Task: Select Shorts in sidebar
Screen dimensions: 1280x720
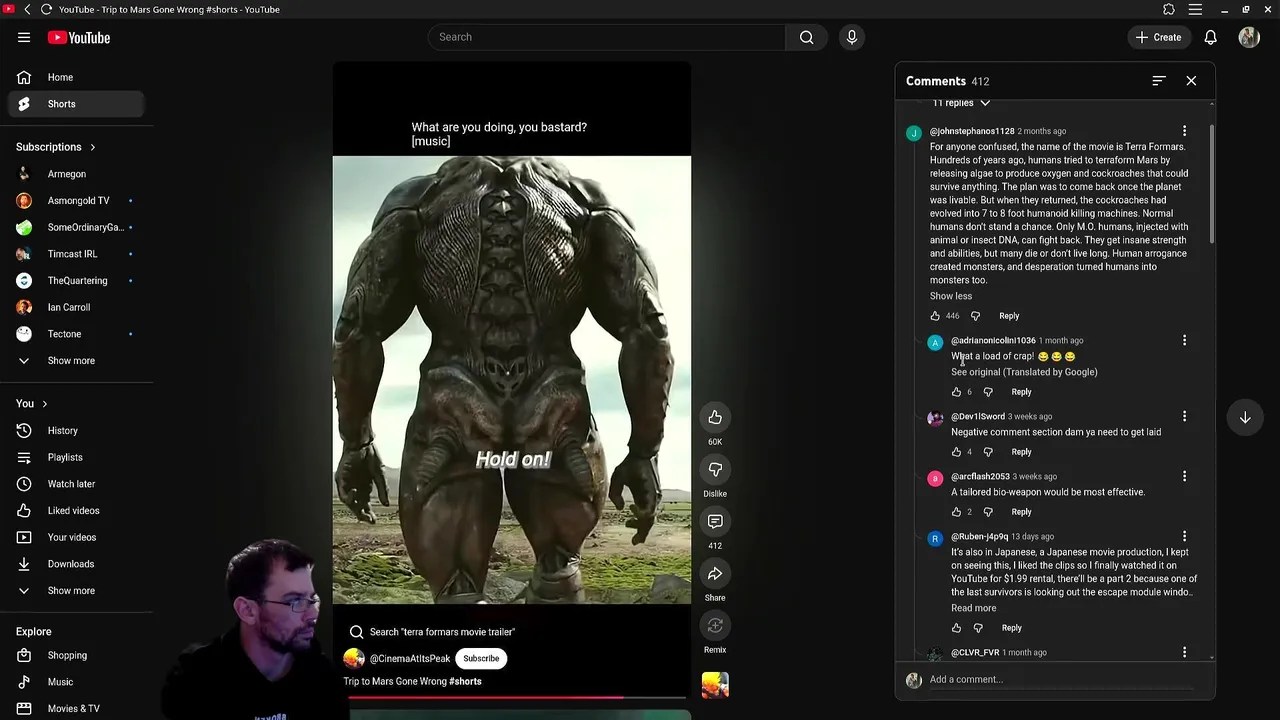Action: click(x=77, y=104)
